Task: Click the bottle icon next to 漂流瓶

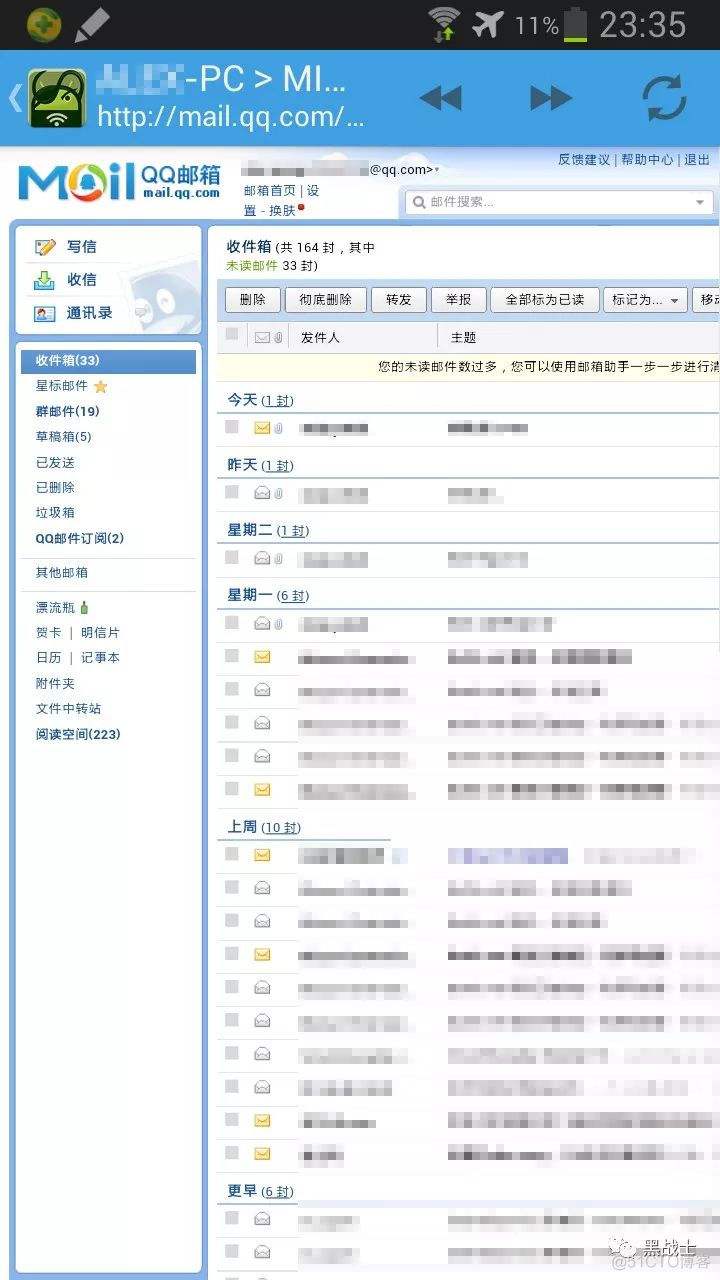Action: [84, 607]
